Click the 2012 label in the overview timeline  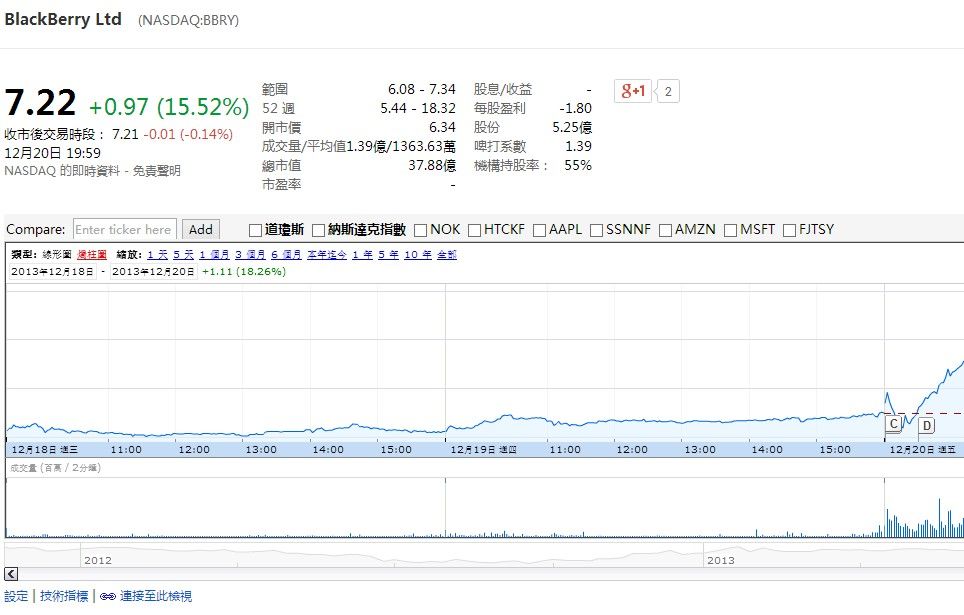tap(98, 560)
